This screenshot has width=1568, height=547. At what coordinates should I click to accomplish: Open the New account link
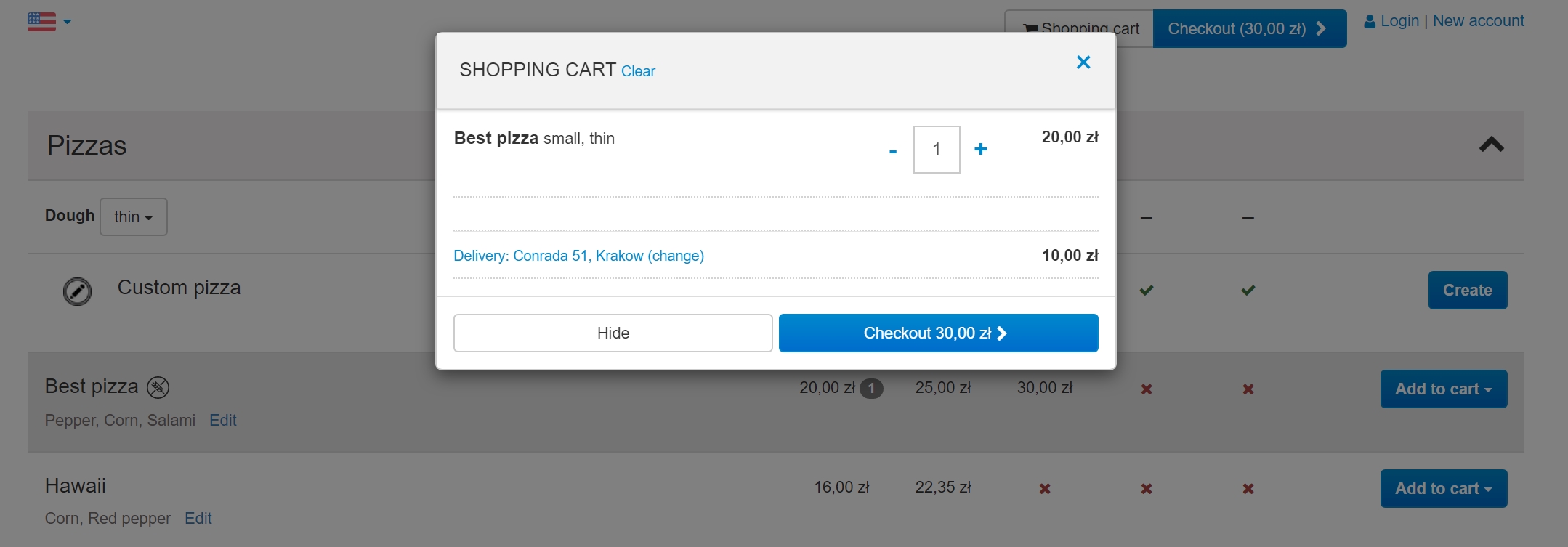click(1478, 21)
